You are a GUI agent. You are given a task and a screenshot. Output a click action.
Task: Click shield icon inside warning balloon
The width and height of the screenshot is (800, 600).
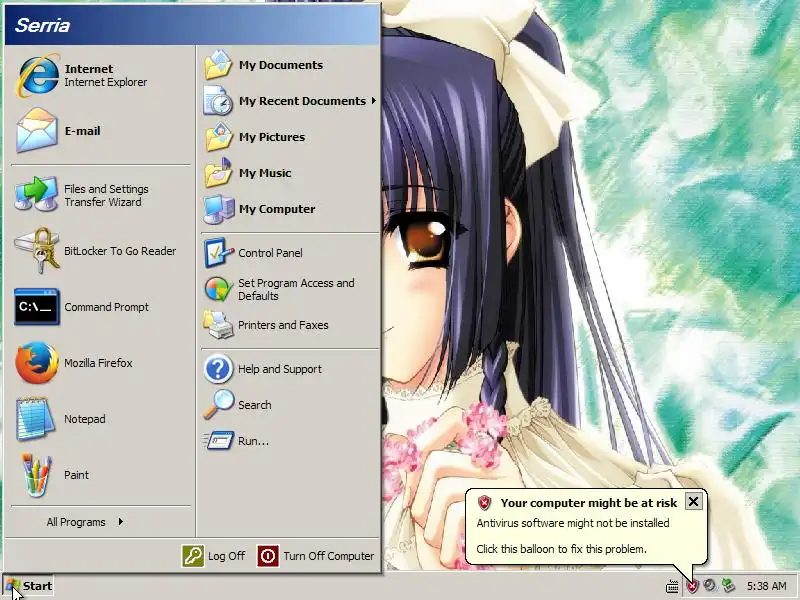[x=484, y=503]
